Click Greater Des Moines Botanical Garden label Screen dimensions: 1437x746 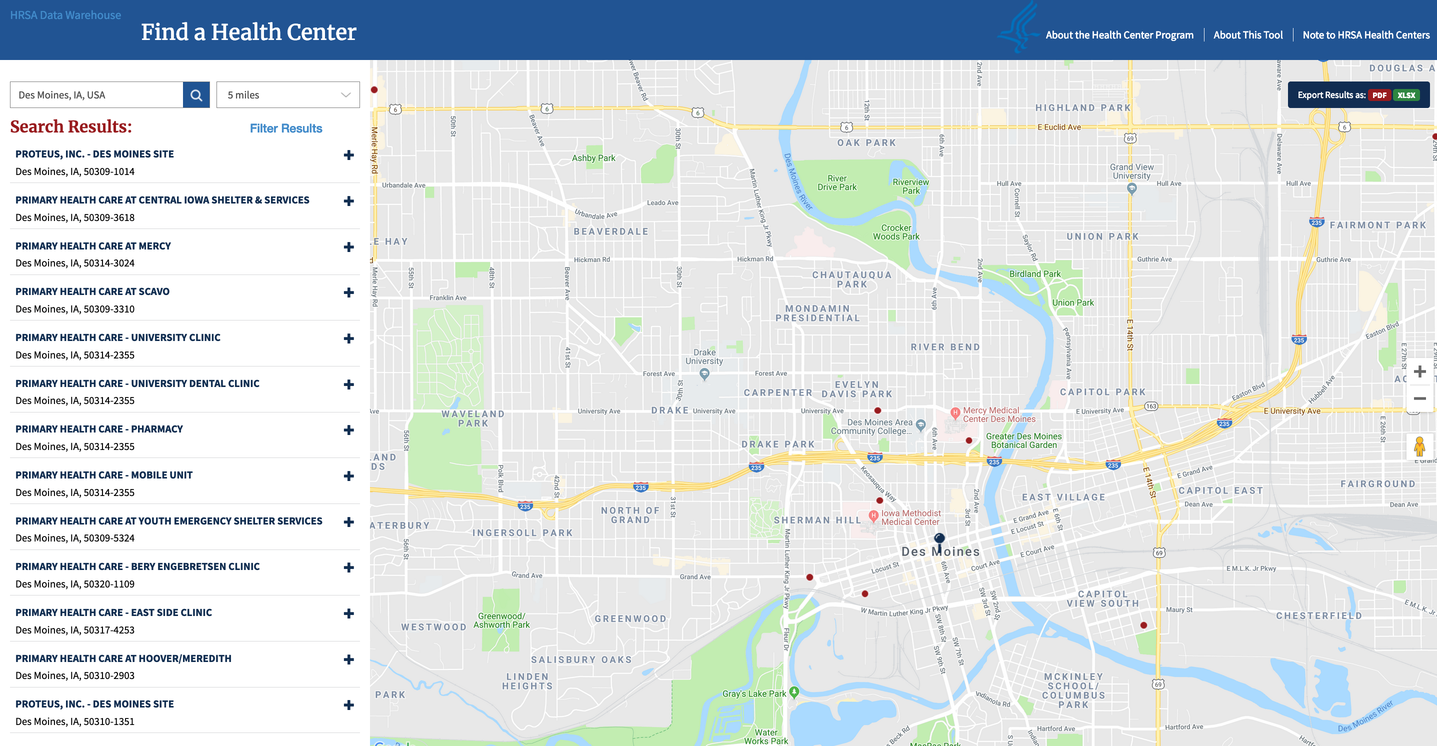[x=1024, y=441]
